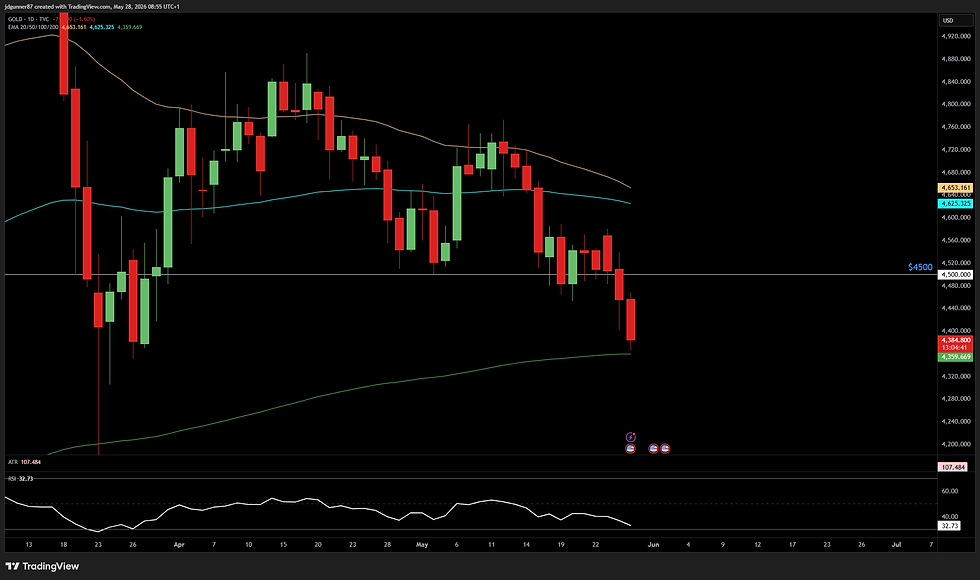Image resolution: width=980 pixels, height=580 pixels.
Task: Click the ATR indicator label
Action: tap(12, 462)
